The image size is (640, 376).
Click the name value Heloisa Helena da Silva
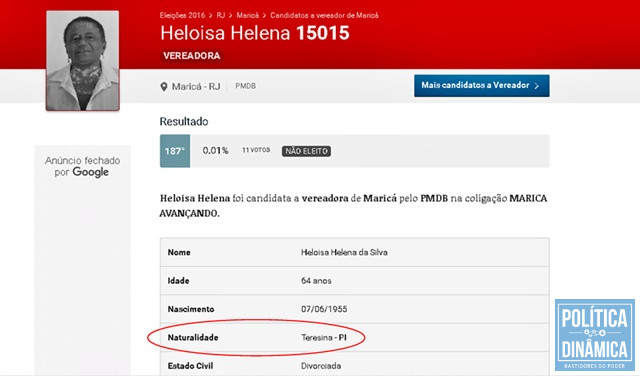coord(344,252)
